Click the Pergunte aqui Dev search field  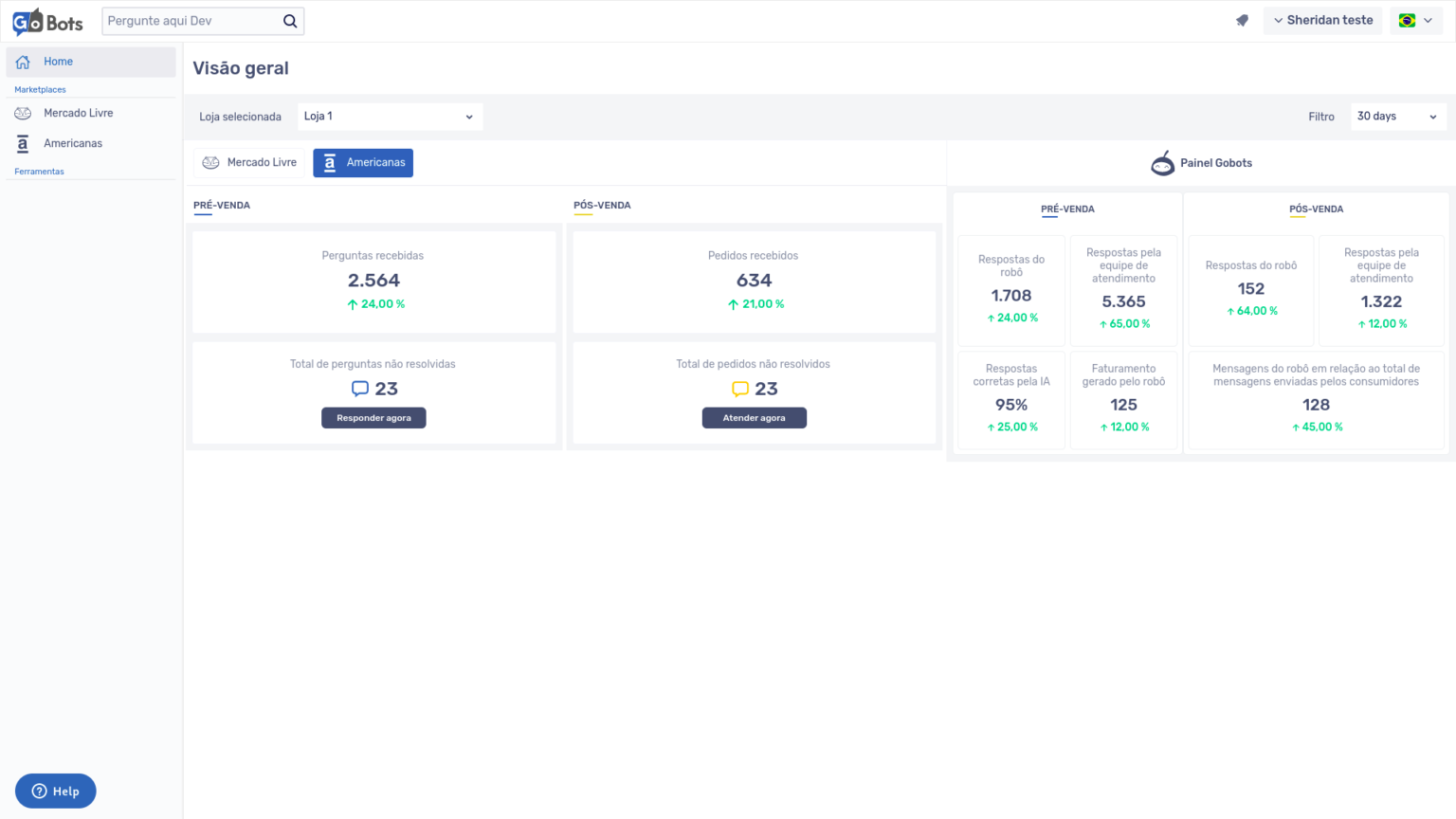[193, 21]
